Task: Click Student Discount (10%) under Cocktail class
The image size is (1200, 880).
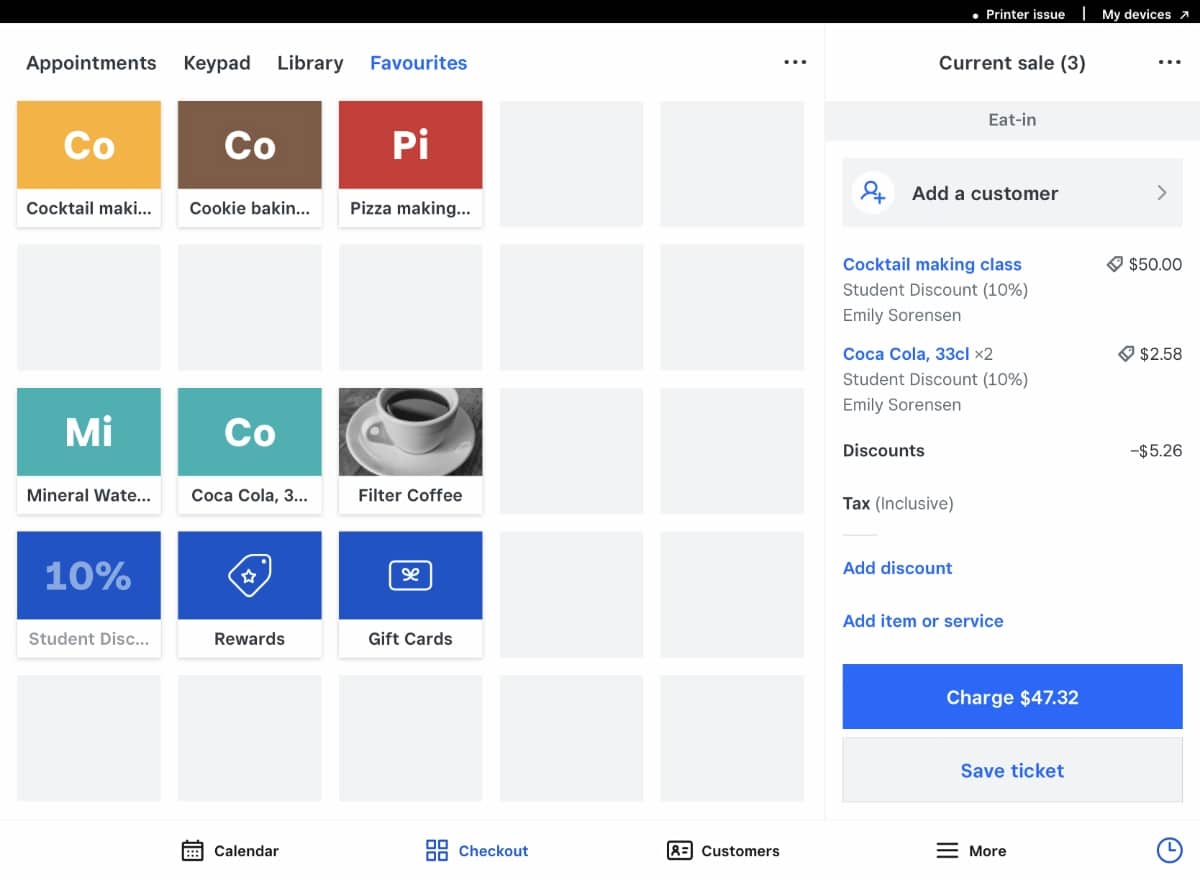Action: click(935, 290)
